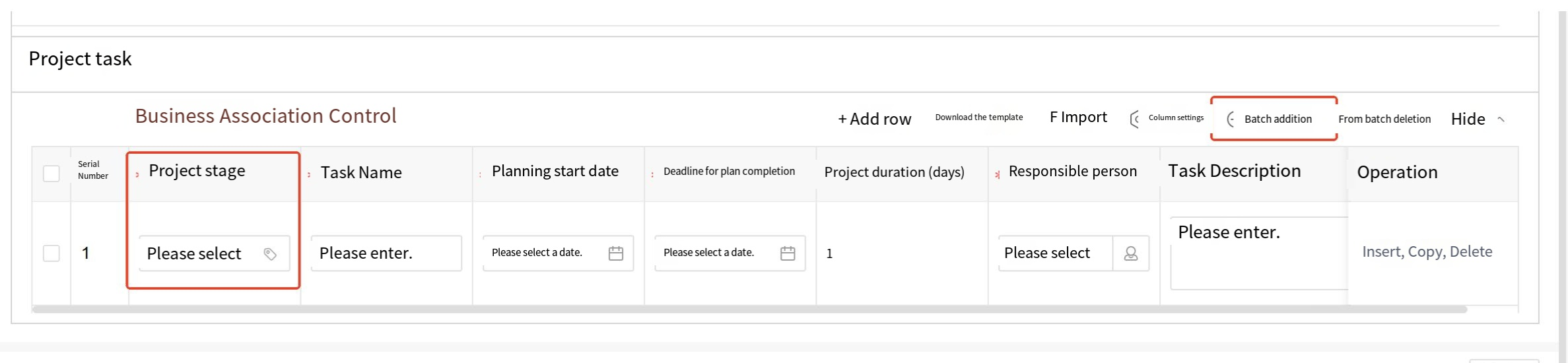Viewport: 1568px width, 363px height.
Task: Open calendar icon for plan completion deadline
Action: 787,253
